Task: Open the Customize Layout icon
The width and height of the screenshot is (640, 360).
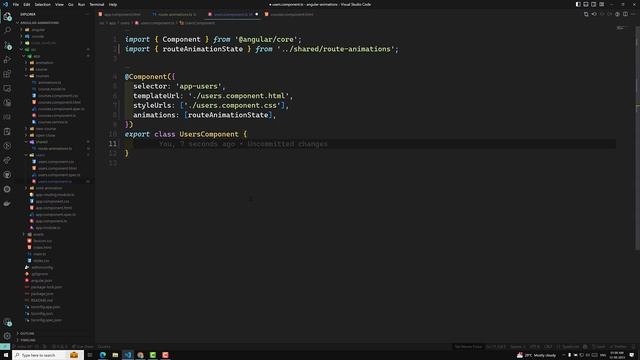Action: (602, 4)
